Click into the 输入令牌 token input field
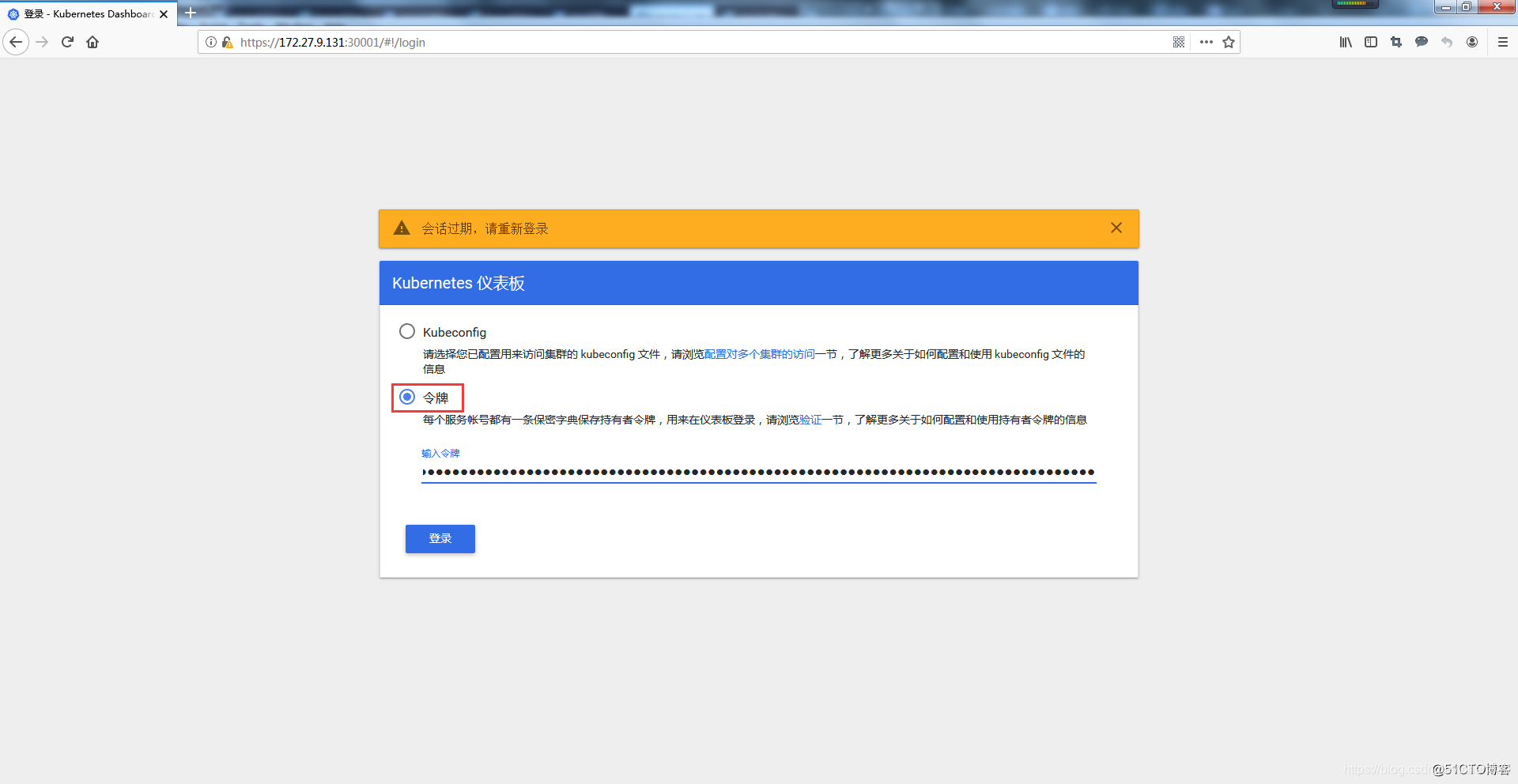Image resolution: width=1518 pixels, height=784 pixels. [x=759, y=472]
